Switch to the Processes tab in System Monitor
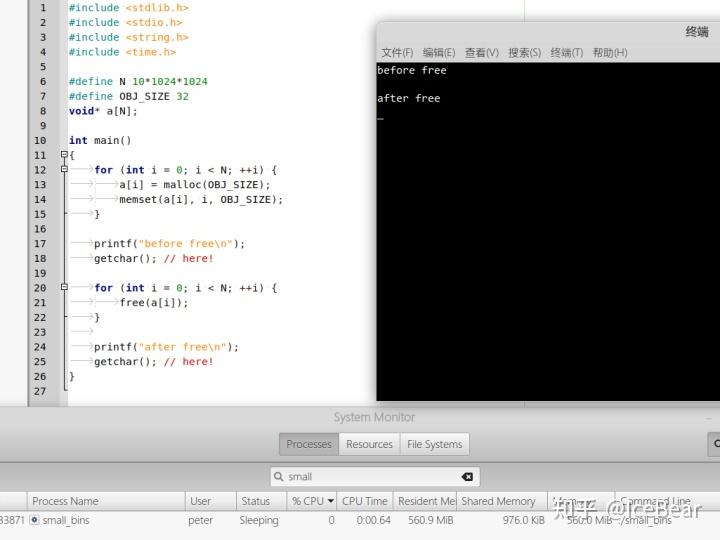 (309, 444)
